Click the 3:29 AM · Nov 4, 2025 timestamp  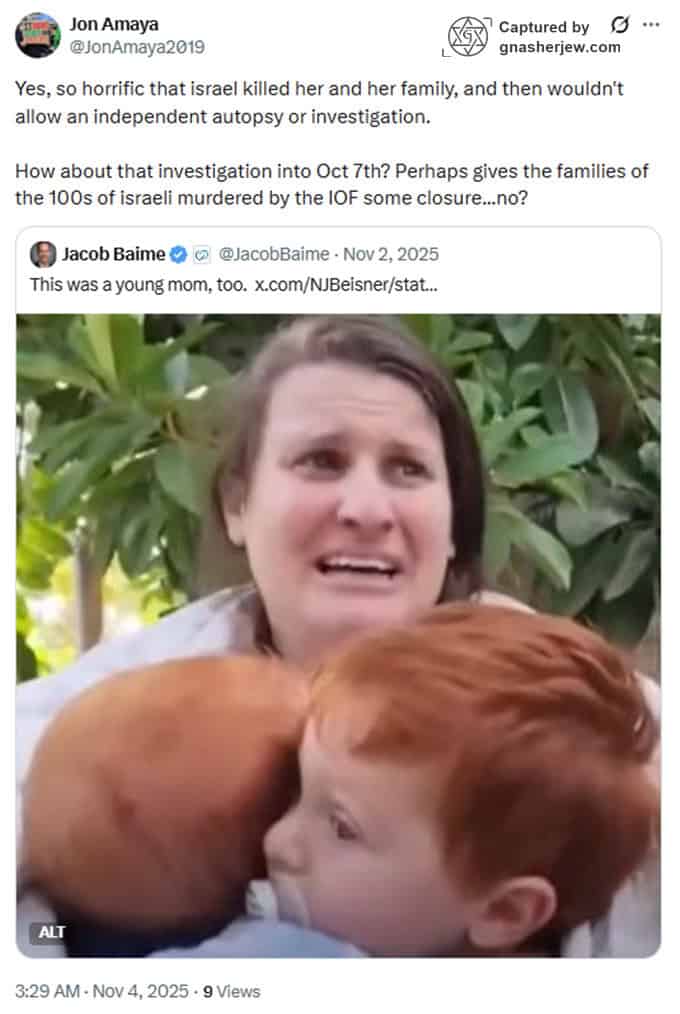click(101, 991)
